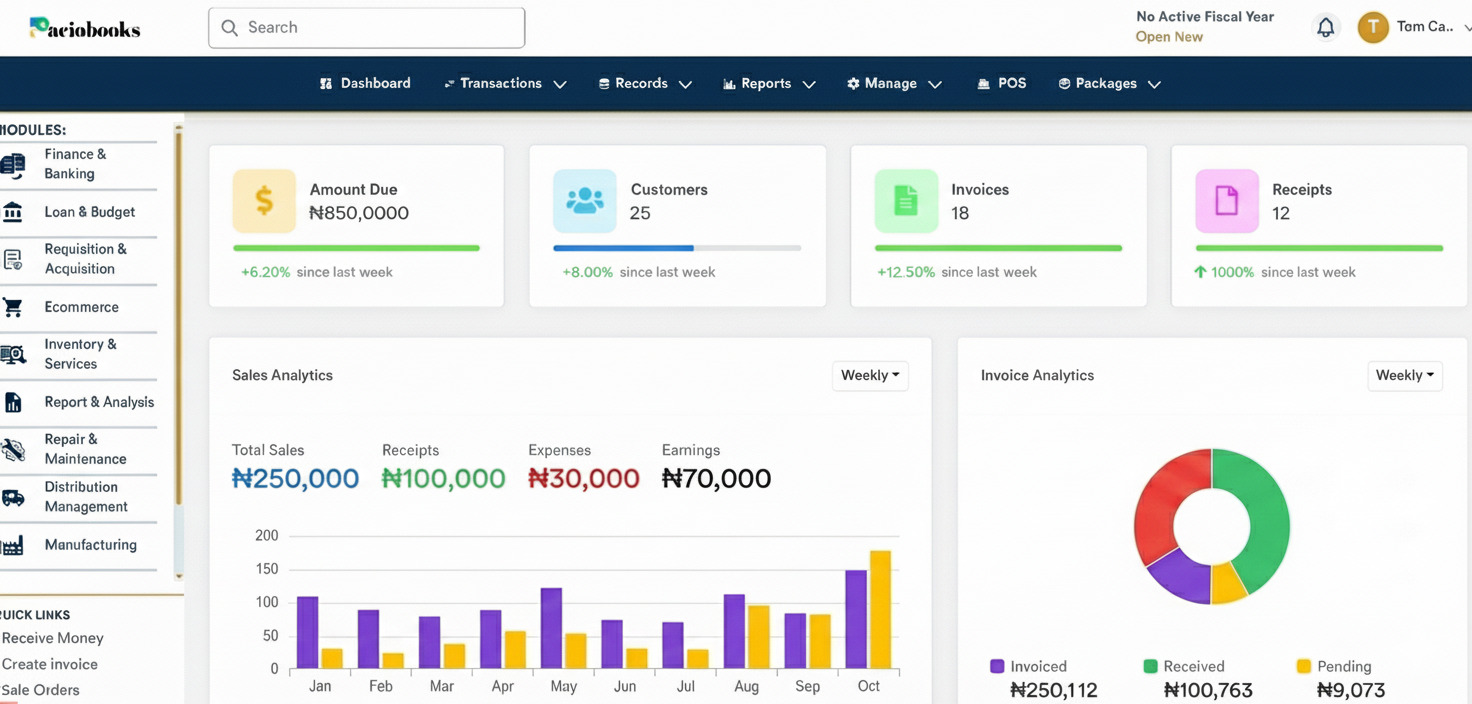
Task: Select Create invoice under Quick Links
Action: (50, 663)
